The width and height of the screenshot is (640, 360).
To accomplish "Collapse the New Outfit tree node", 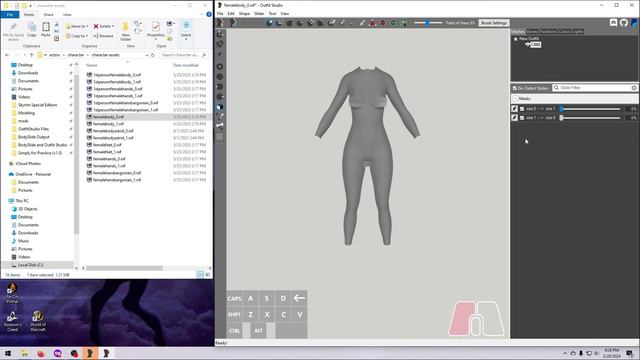I will coord(516,39).
